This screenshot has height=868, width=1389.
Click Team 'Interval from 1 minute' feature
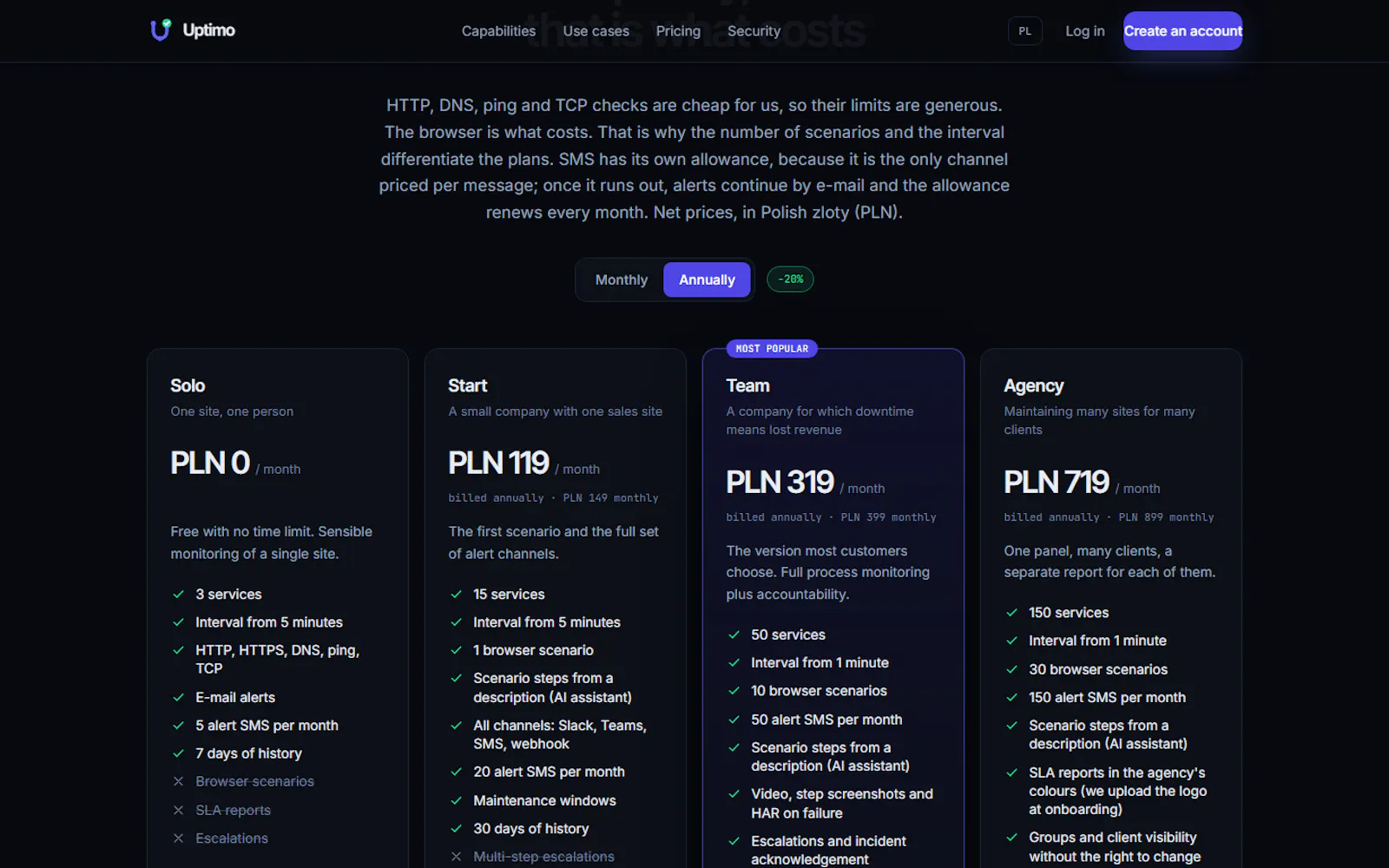click(820, 663)
